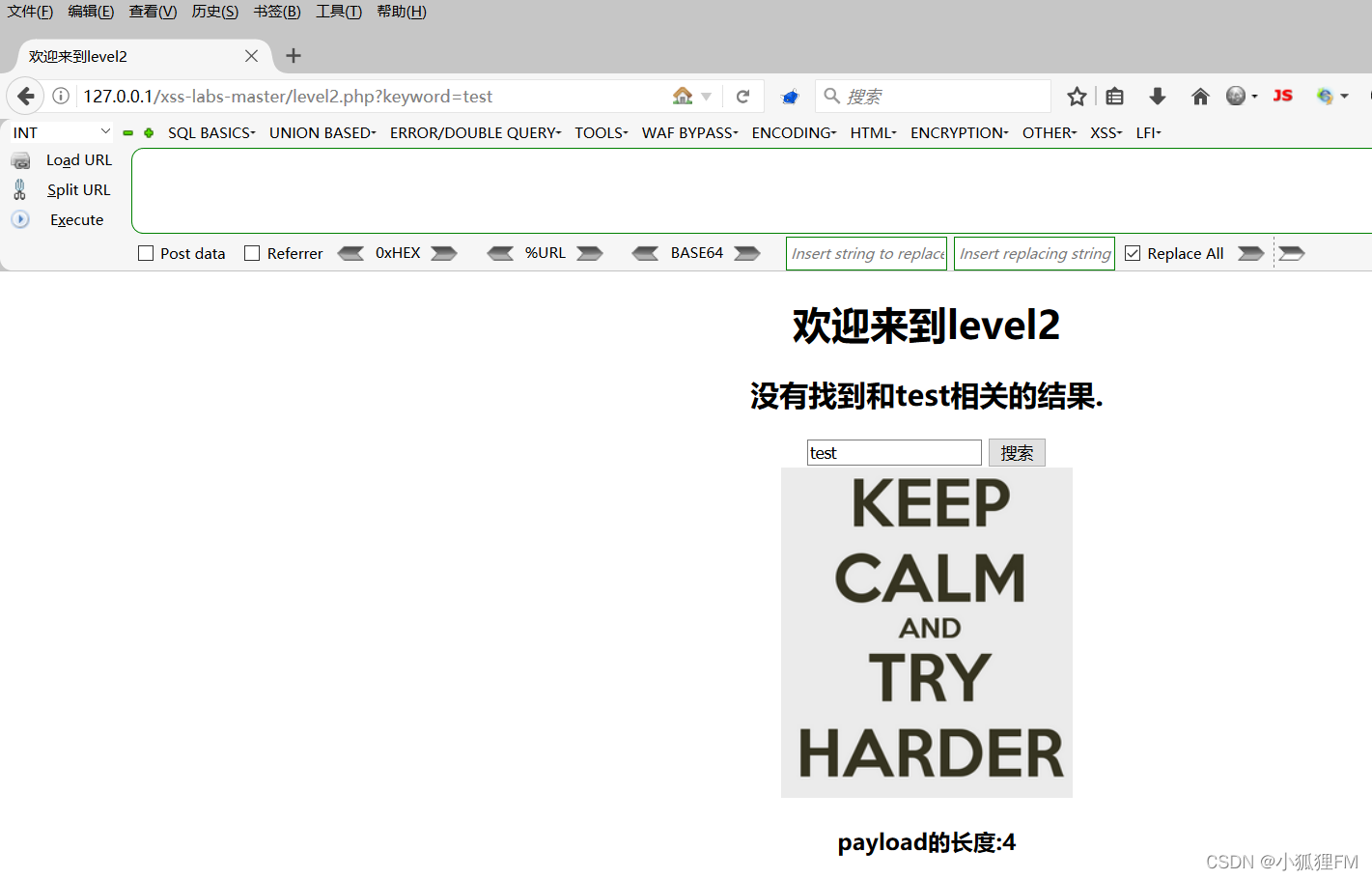Expand the LFI HackBar menu
Viewport: 1372px width, 880px height.
coord(1149,133)
